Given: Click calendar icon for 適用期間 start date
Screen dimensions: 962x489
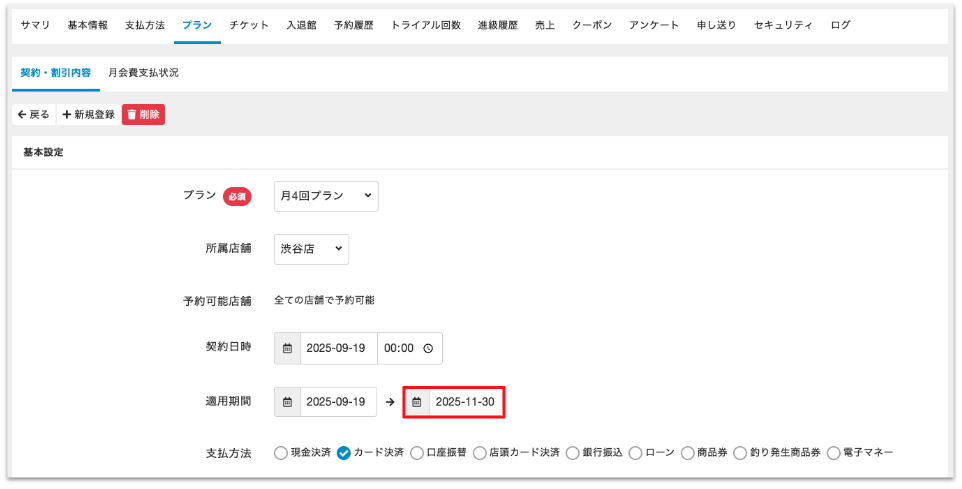Looking at the screenshot, I should pos(287,402).
